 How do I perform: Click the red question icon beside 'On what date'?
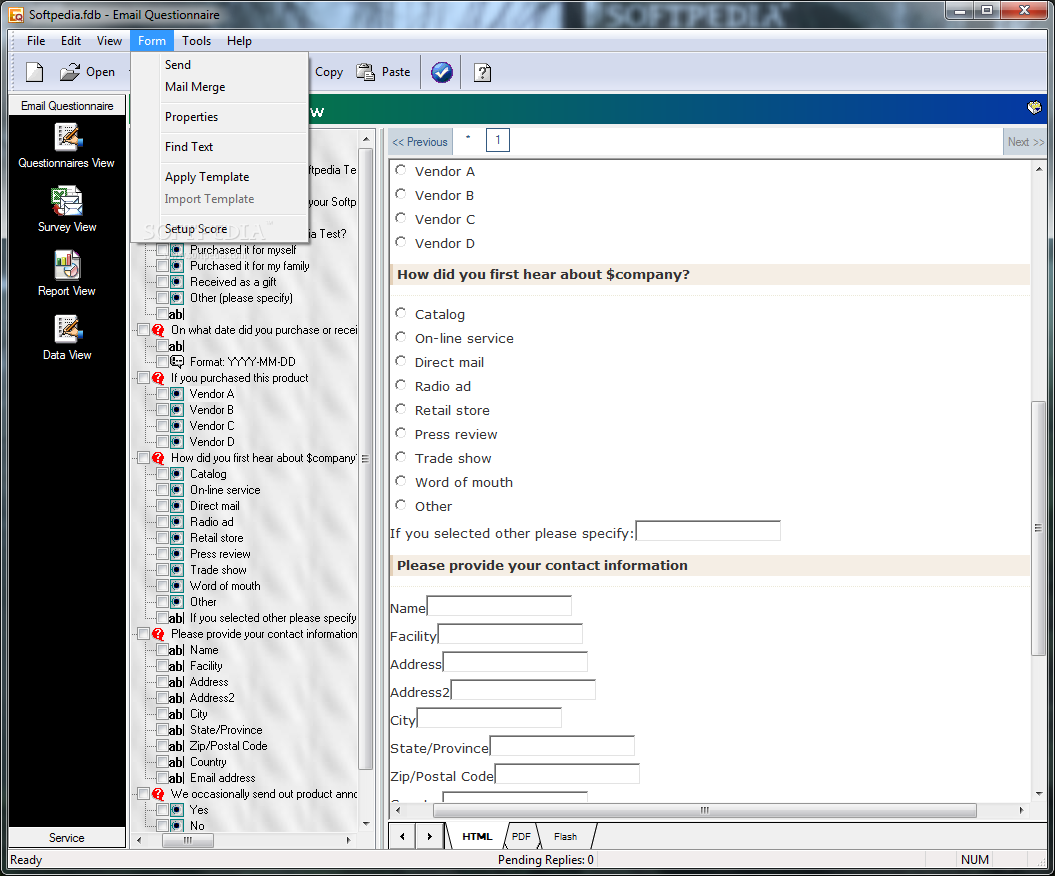(158, 330)
